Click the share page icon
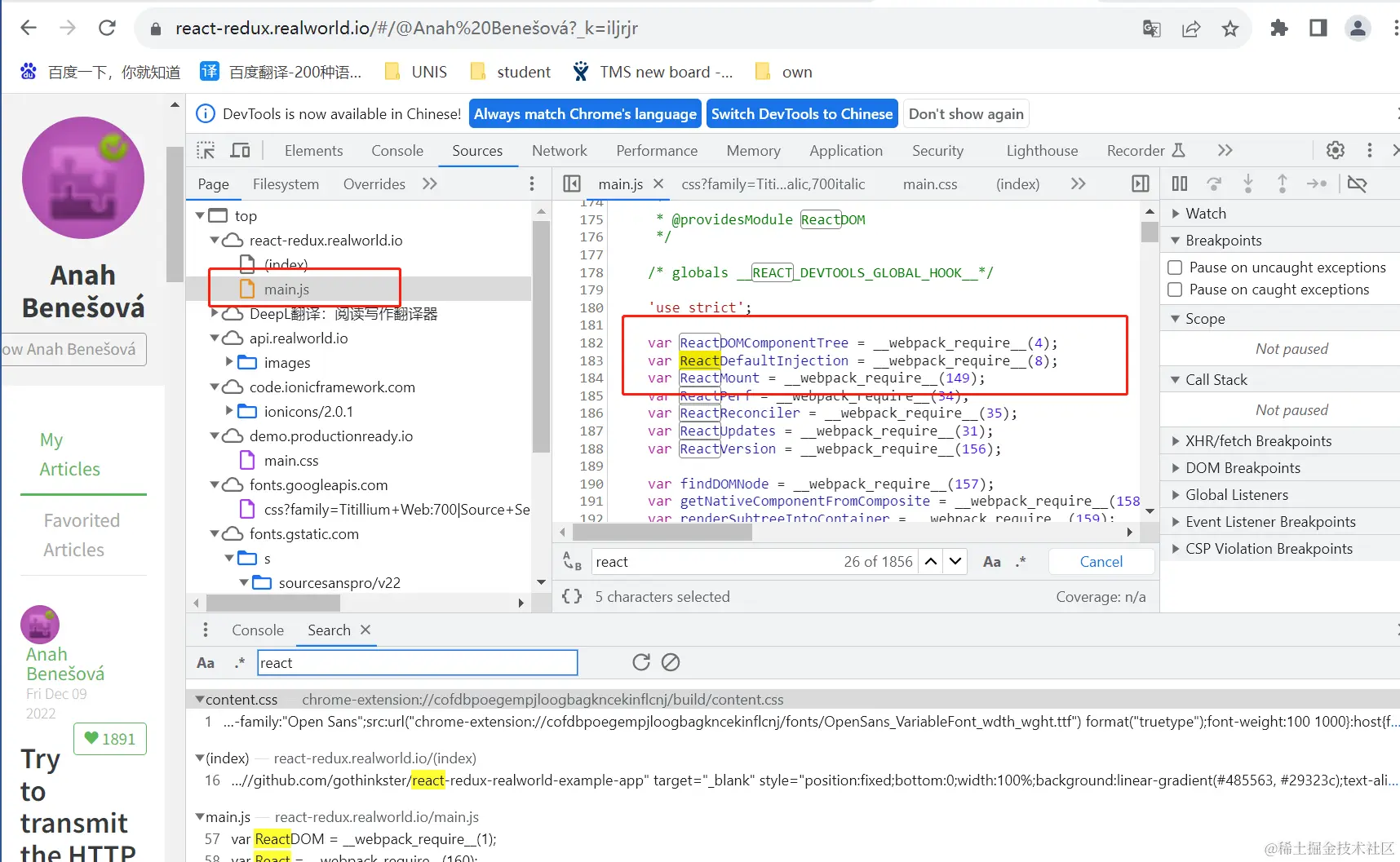This screenshot has width=1400, height=862. click(1191, 29)
